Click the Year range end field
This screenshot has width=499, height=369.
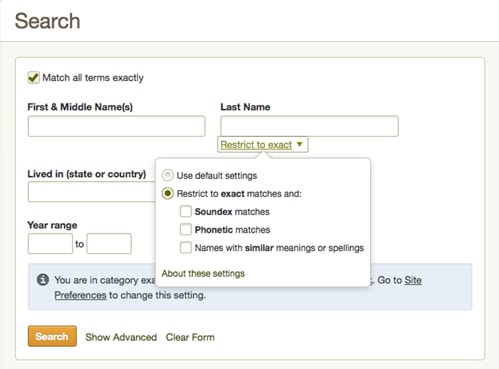[109, 244]
